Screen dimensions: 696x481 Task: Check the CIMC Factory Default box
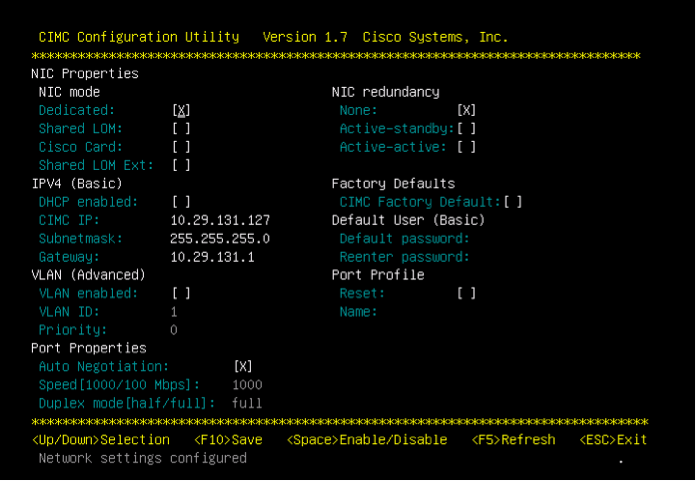coord(513,202)
